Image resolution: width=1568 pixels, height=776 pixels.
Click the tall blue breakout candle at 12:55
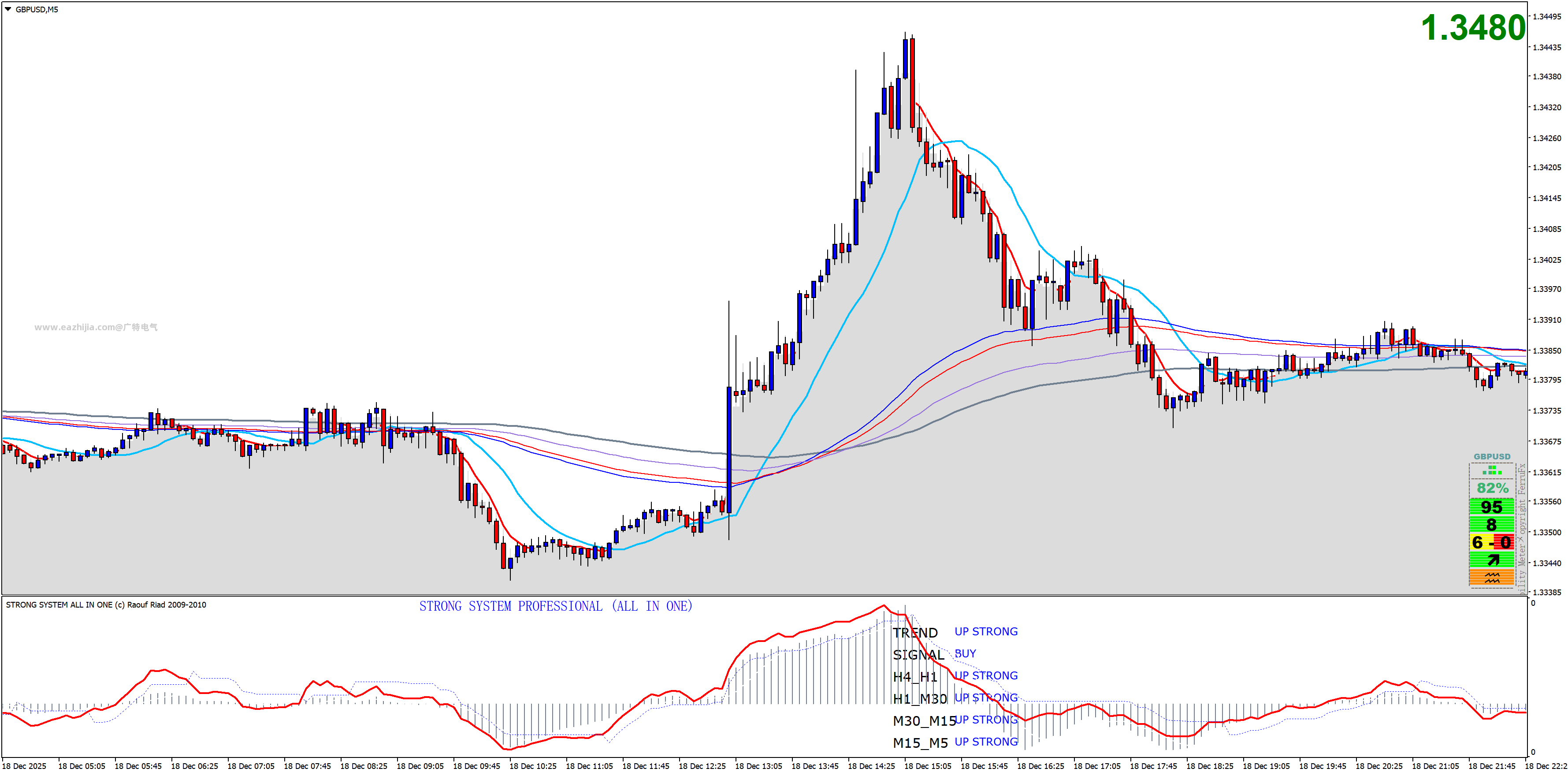click(x=729, y=450)
